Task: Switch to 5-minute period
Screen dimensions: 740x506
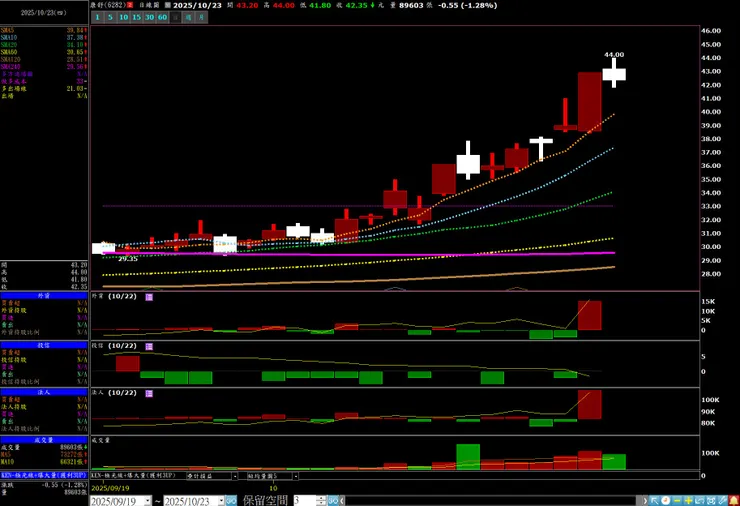Action: click(x=110, y=17)
